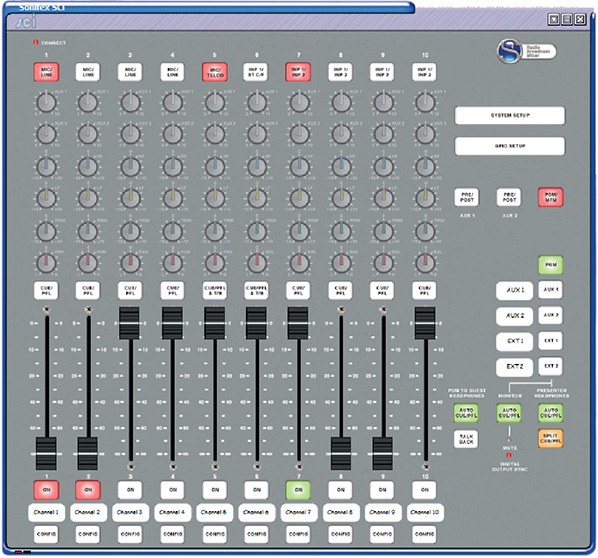The height and width of the screenshot is (558, 598).
Task: Click channel 7 blue HF knob
Action: [x=299, y=167]
